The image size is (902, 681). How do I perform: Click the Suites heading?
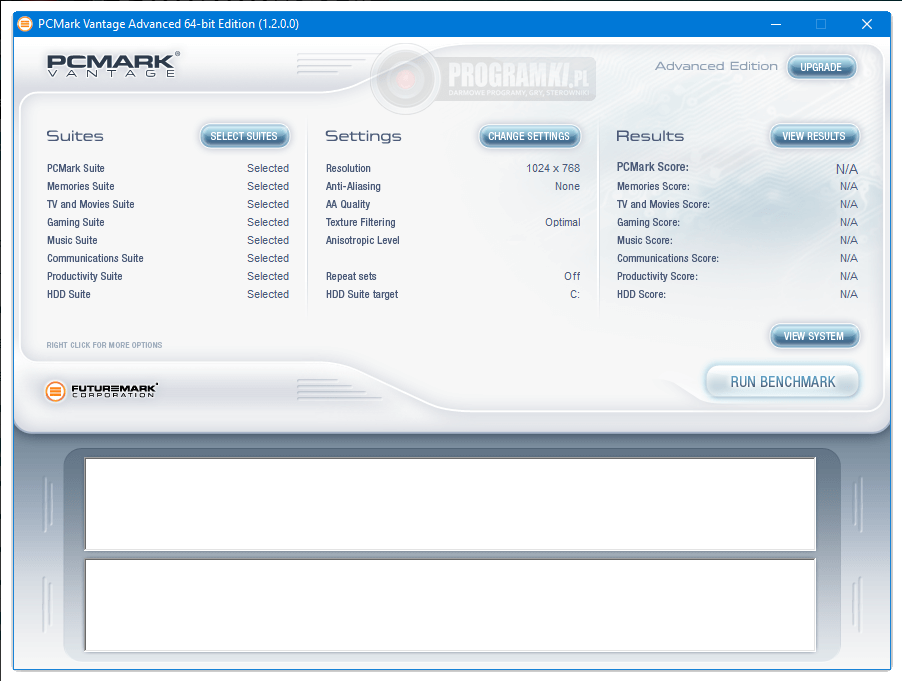pyautogui.click(x=75, y=136)
